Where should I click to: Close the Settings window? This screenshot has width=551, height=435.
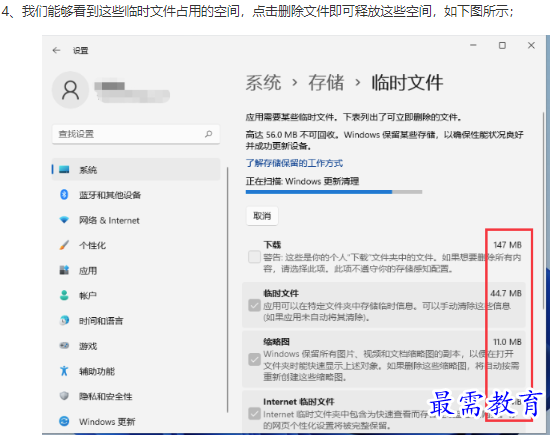(x=531, y=45)
